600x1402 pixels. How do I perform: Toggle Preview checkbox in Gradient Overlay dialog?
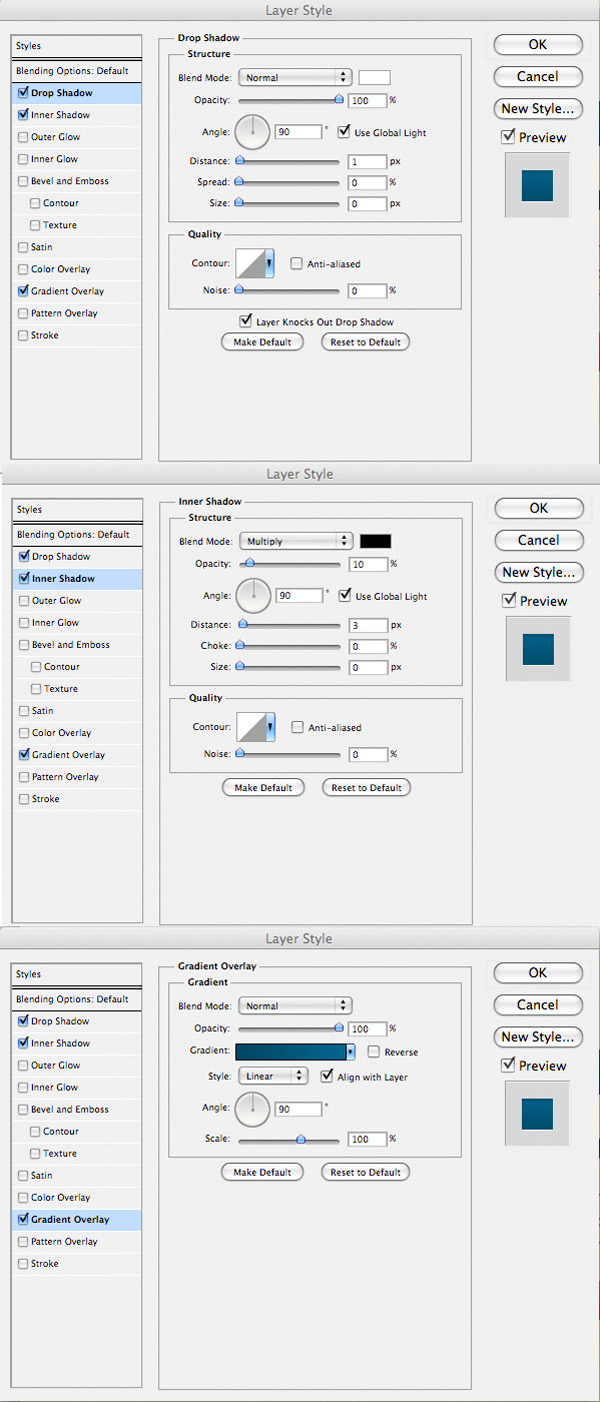(x=508, y=1065)
